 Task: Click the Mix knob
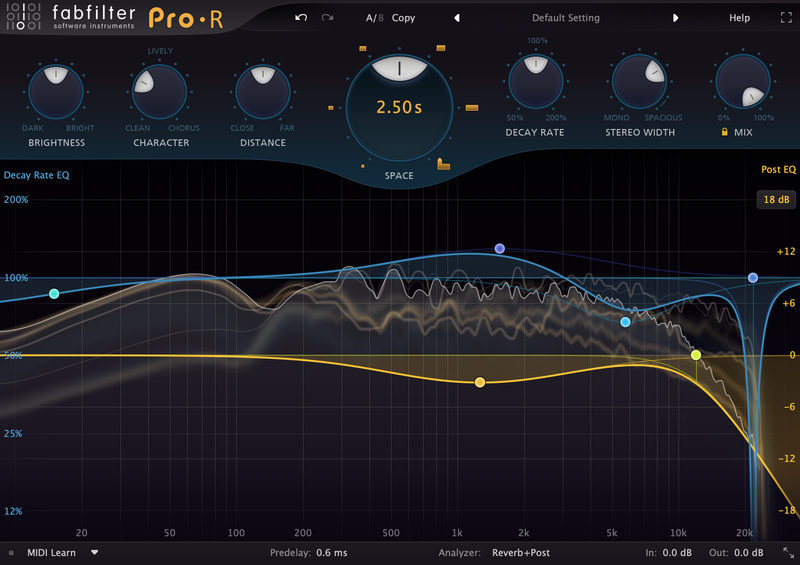click(x=743, y=82)
